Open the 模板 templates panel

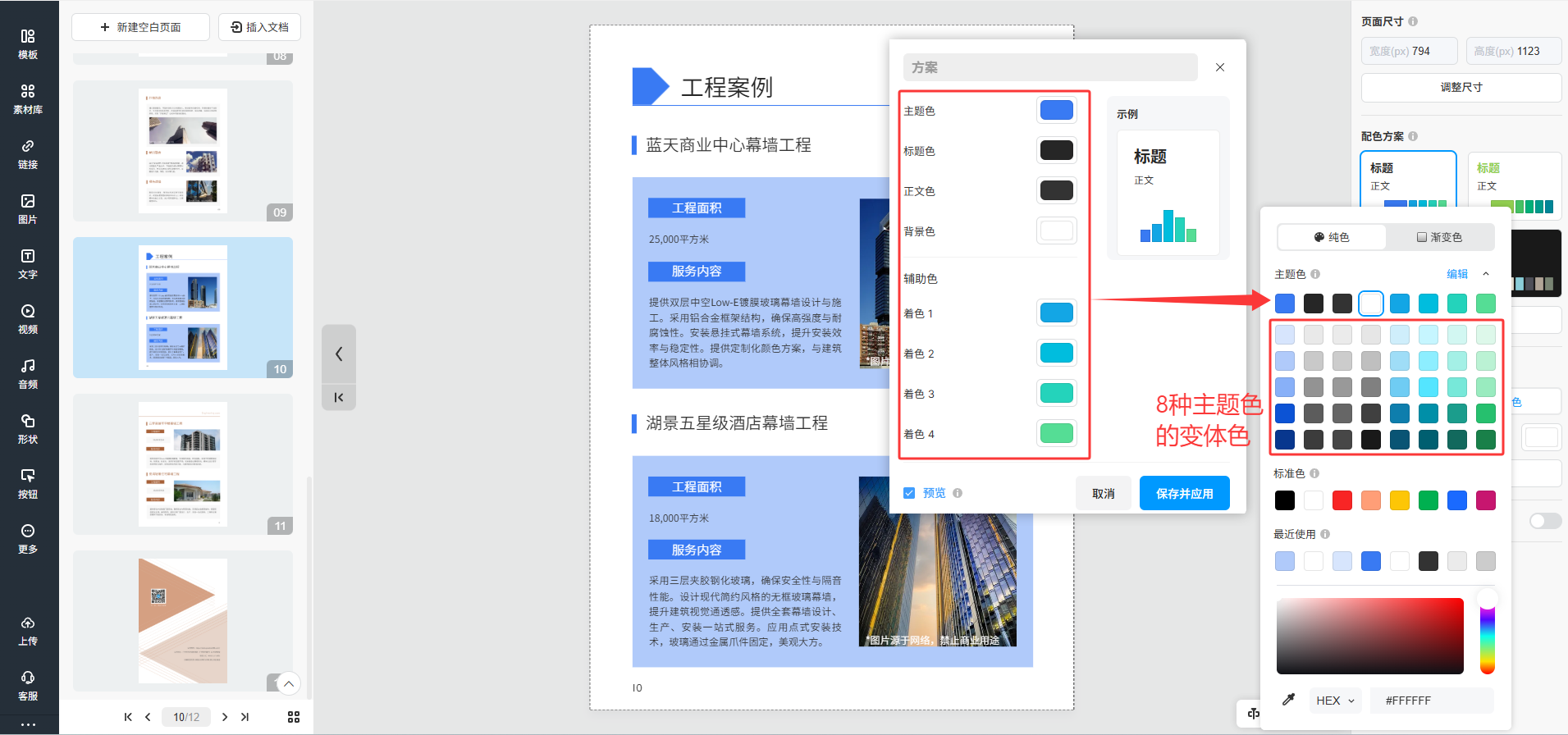[x=28, y=43]
